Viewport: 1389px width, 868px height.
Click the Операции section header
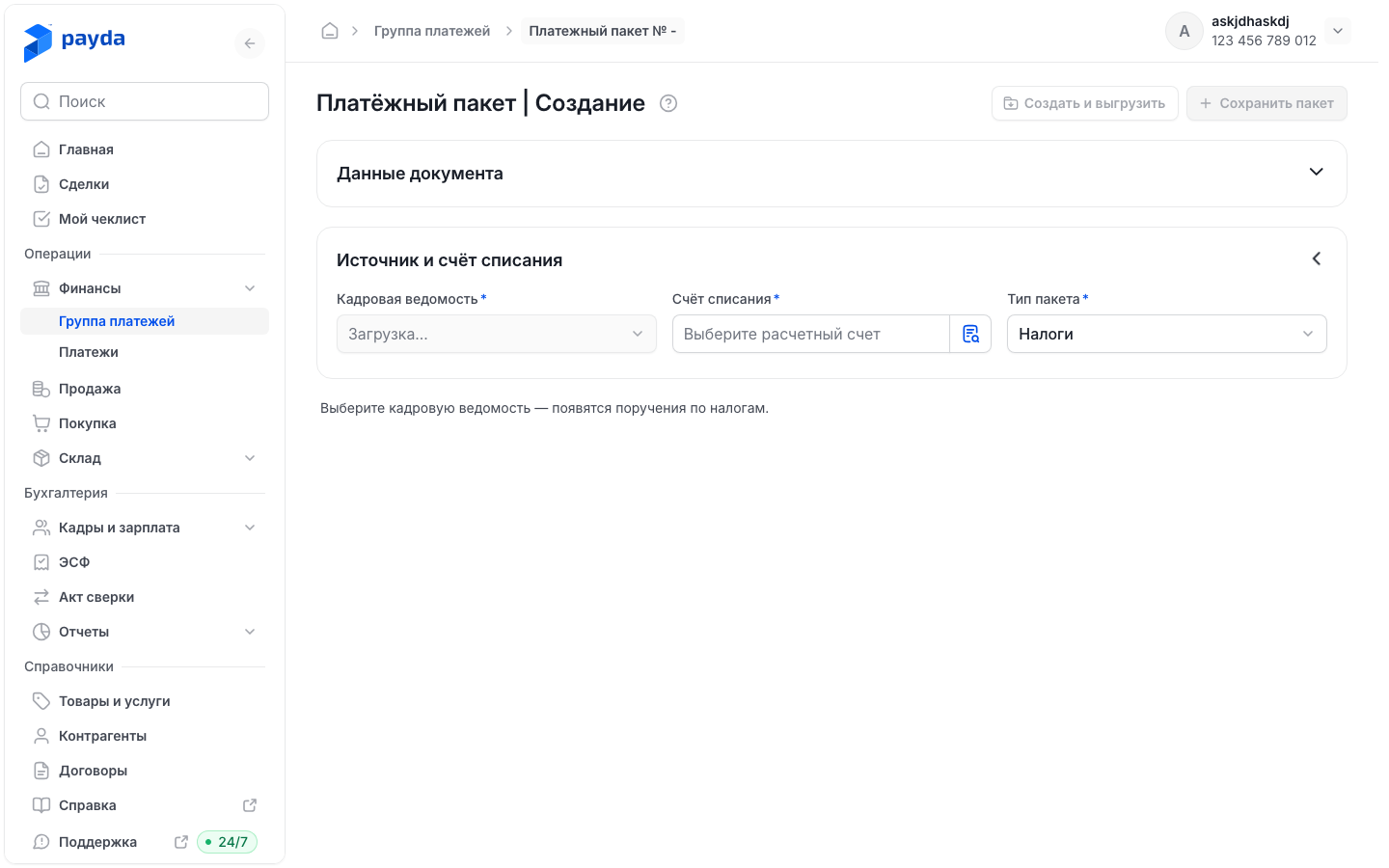pos(58,254)
